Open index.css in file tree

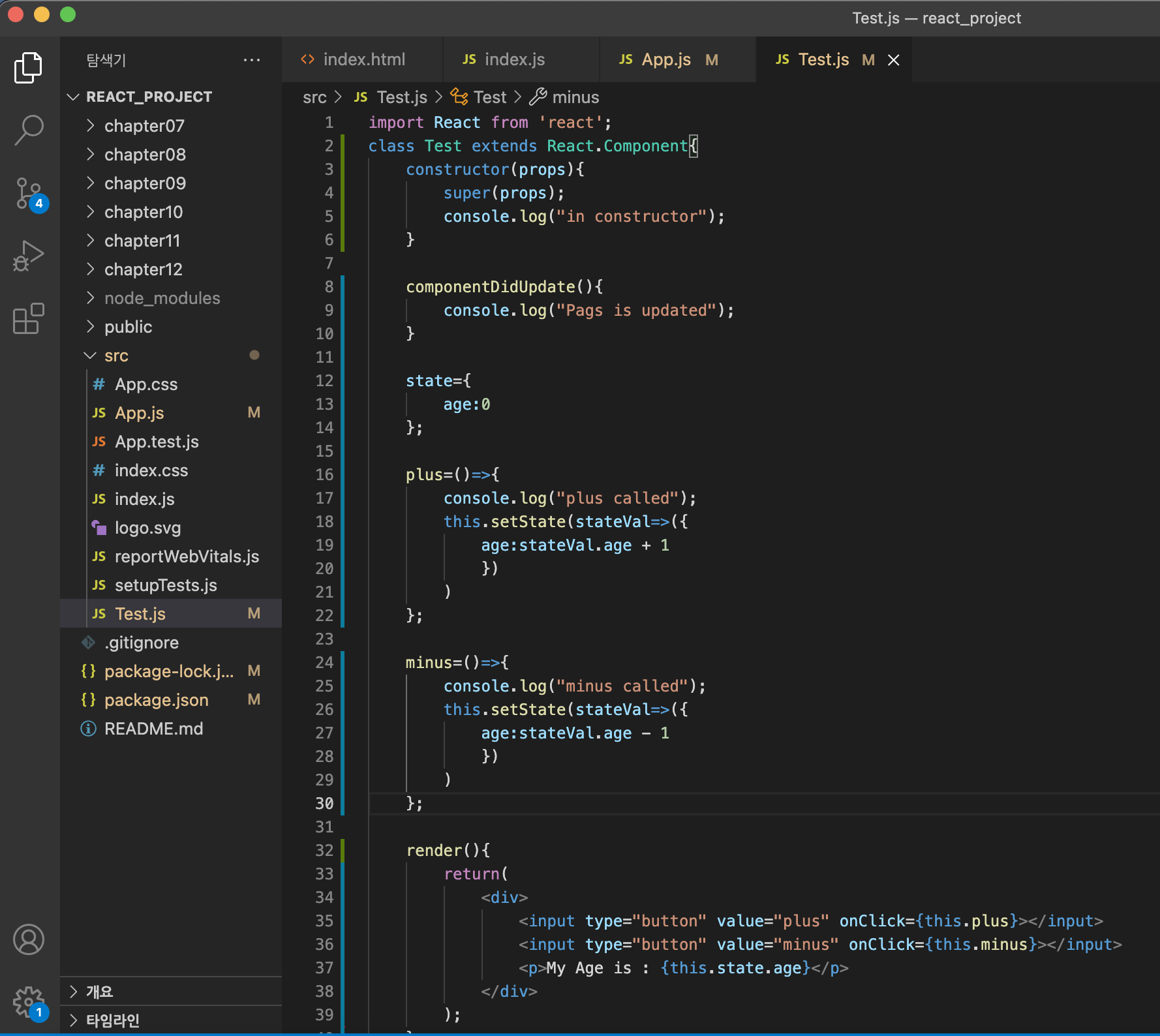[x=171, y=470]
